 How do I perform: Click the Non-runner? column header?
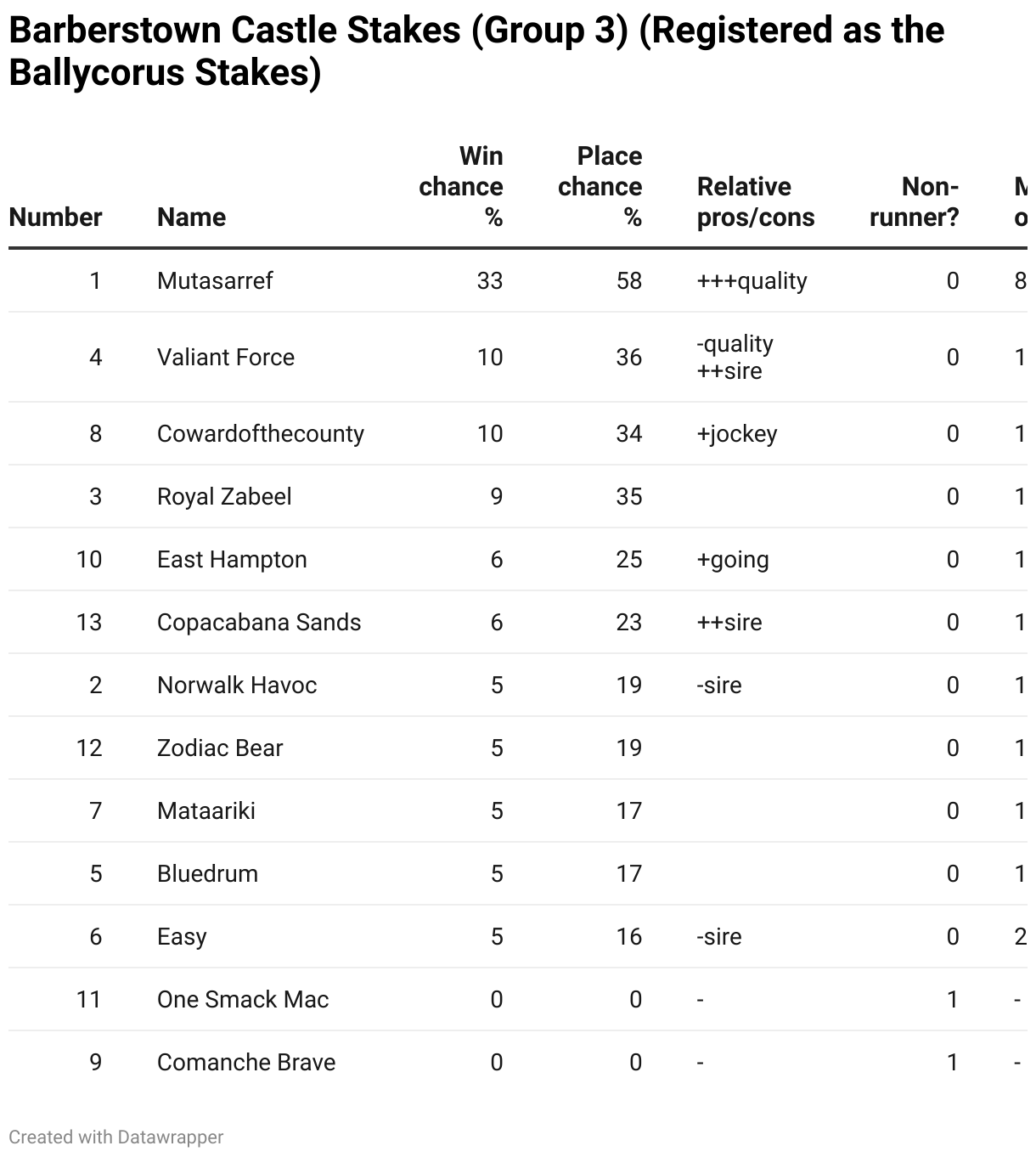pyautogui.click(x=915, y=202)
